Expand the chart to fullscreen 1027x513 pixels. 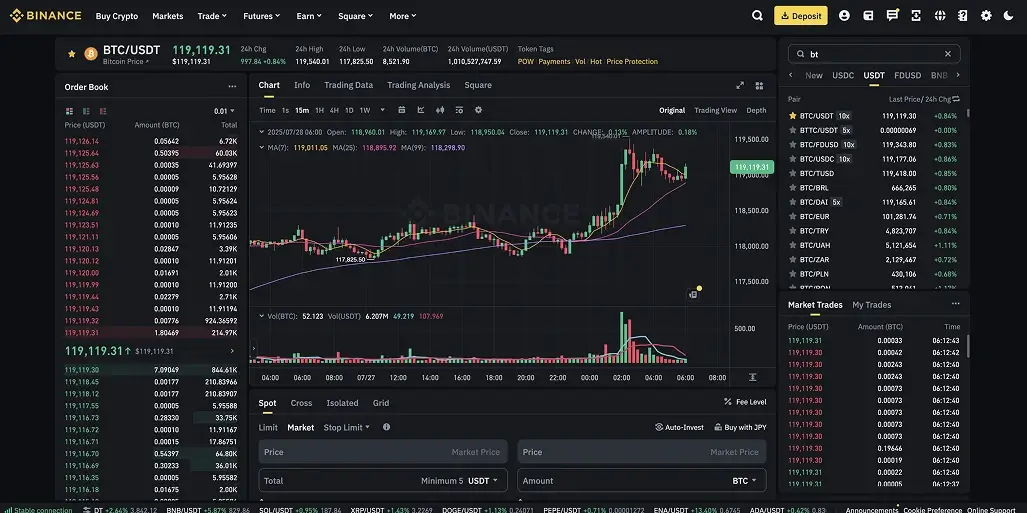[740, 85]
